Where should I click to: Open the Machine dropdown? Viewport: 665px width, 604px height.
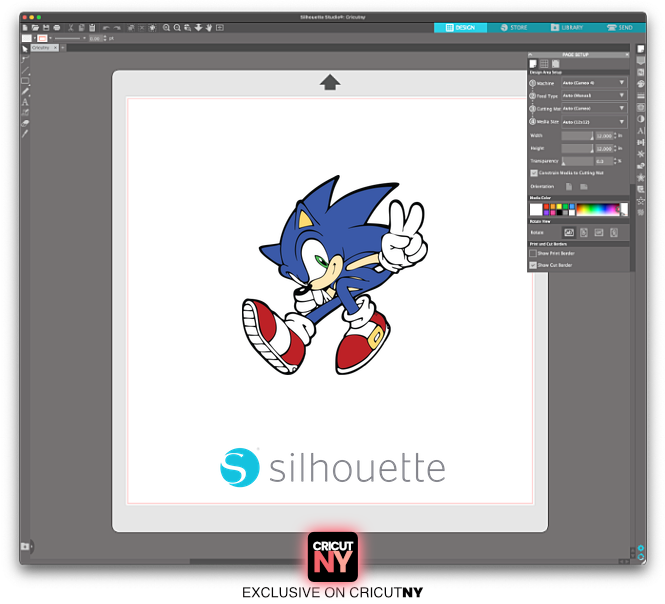pos(594,83)
